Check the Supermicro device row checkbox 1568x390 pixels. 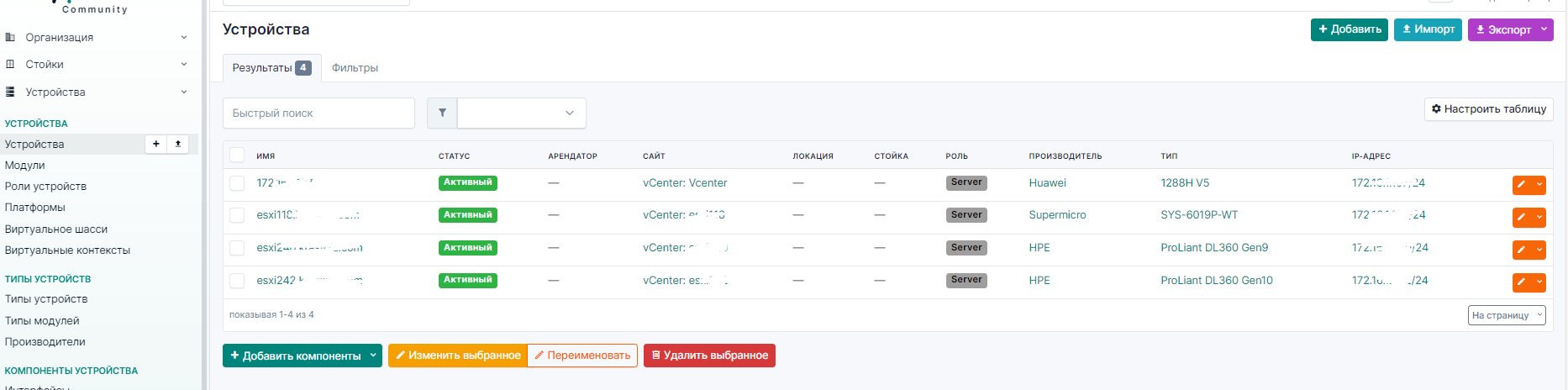pyautogui.click(x=237, y=215)
